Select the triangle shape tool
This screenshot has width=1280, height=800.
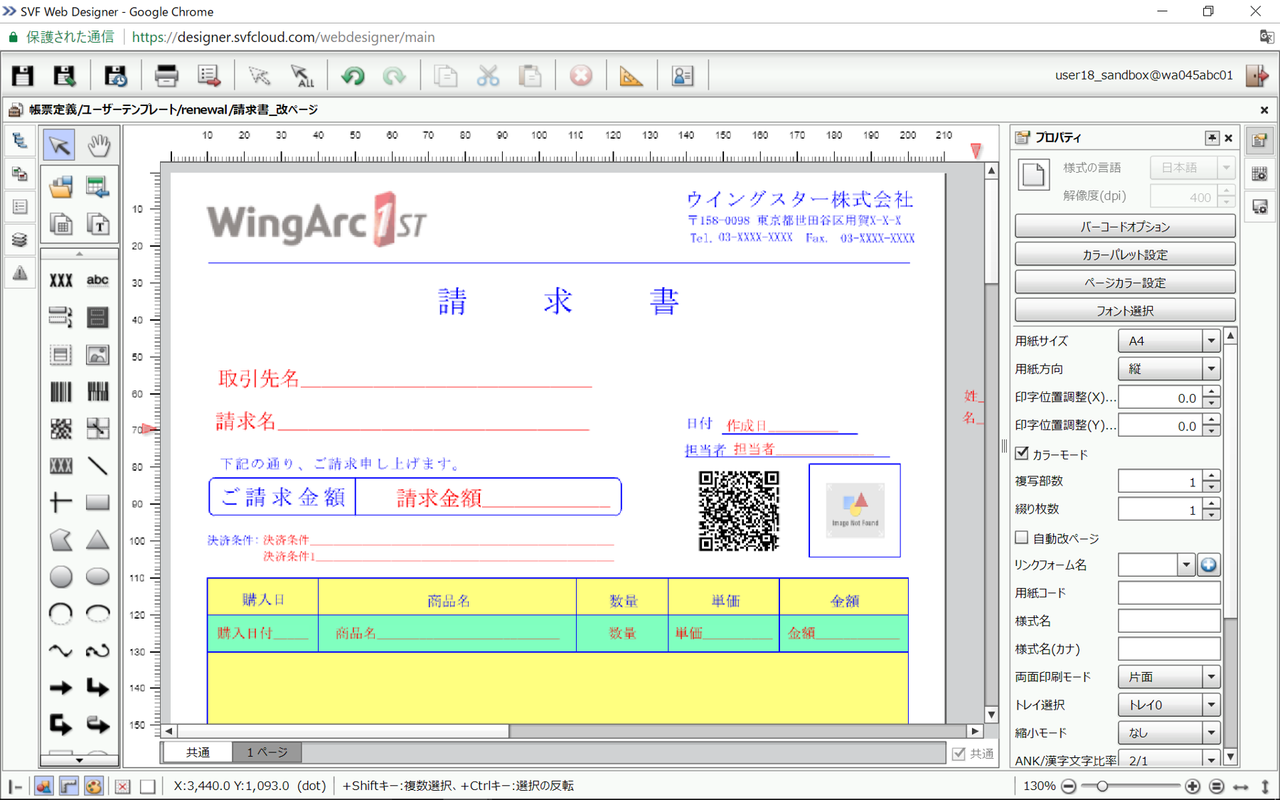click(97, 540)
